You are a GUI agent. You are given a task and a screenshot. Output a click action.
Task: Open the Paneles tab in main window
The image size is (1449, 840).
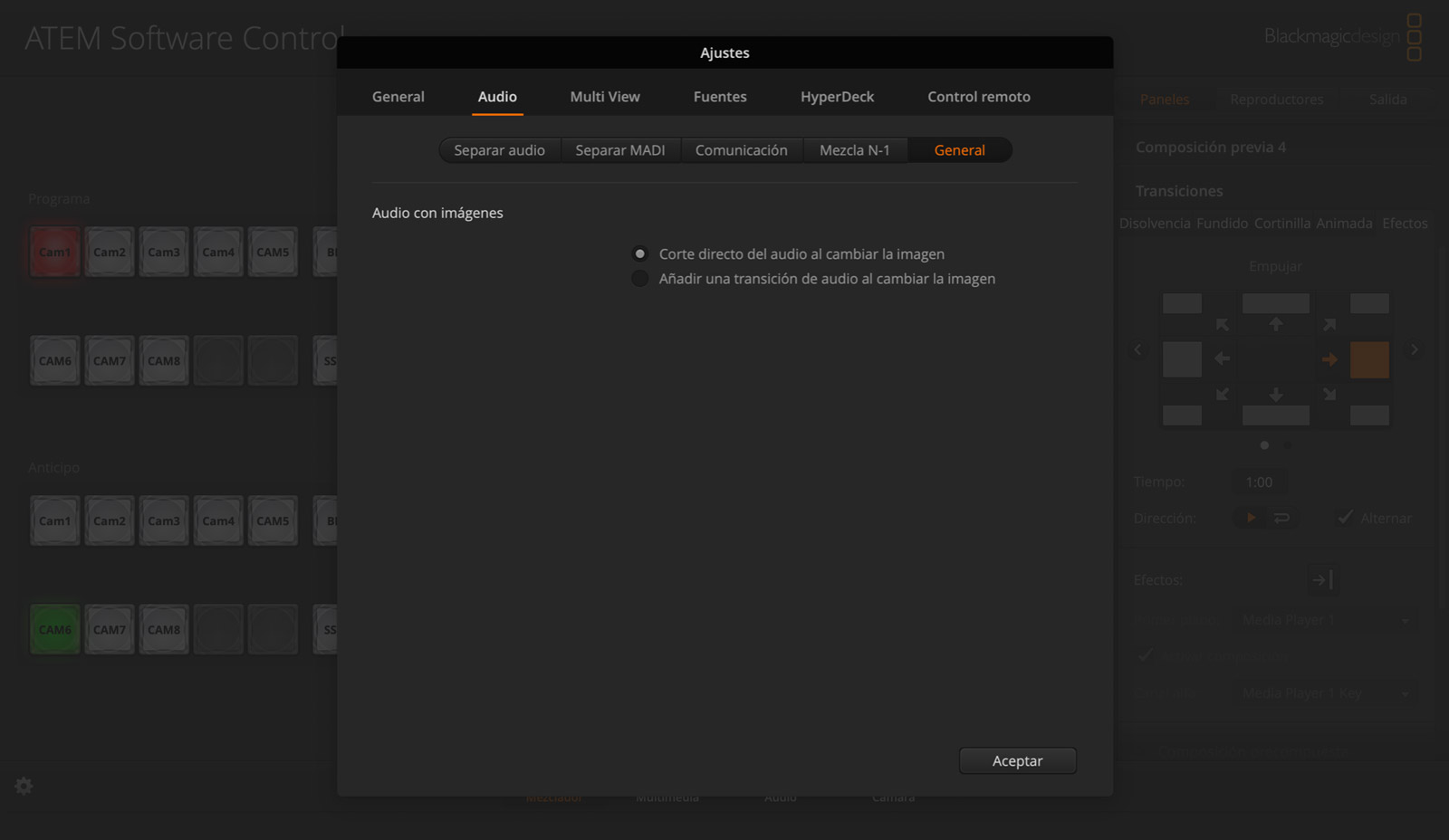point(1165,100)
